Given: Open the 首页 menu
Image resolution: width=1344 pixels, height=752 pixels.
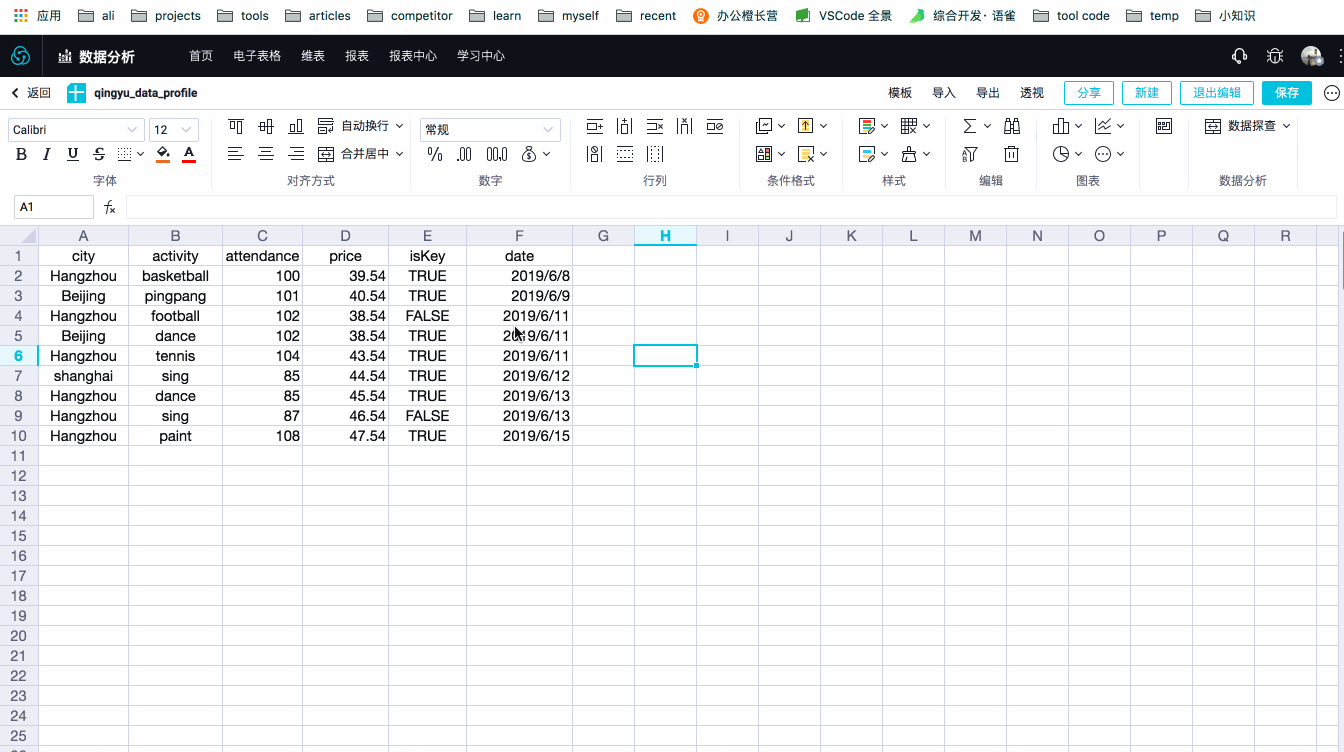Looking at the screenshot, I should click(201, 56).
